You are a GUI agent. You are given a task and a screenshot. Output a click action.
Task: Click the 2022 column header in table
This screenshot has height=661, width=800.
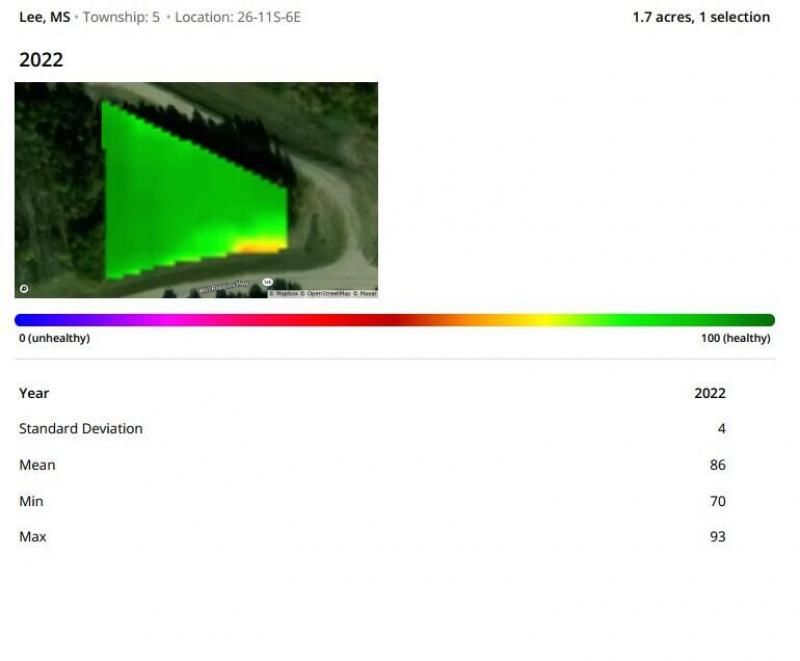[710, 393]
